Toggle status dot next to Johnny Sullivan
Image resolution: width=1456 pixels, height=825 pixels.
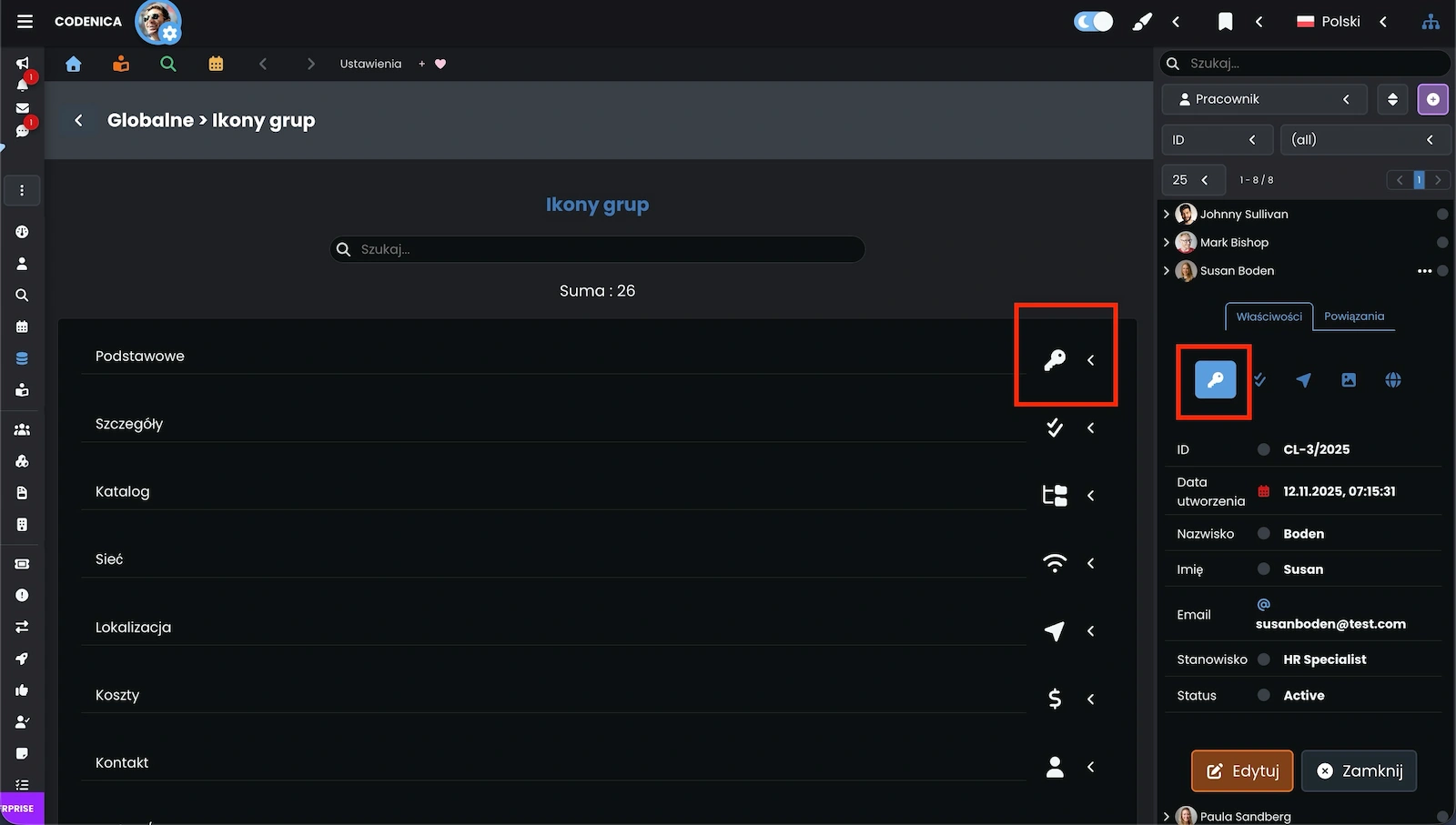coord(1441,215)
